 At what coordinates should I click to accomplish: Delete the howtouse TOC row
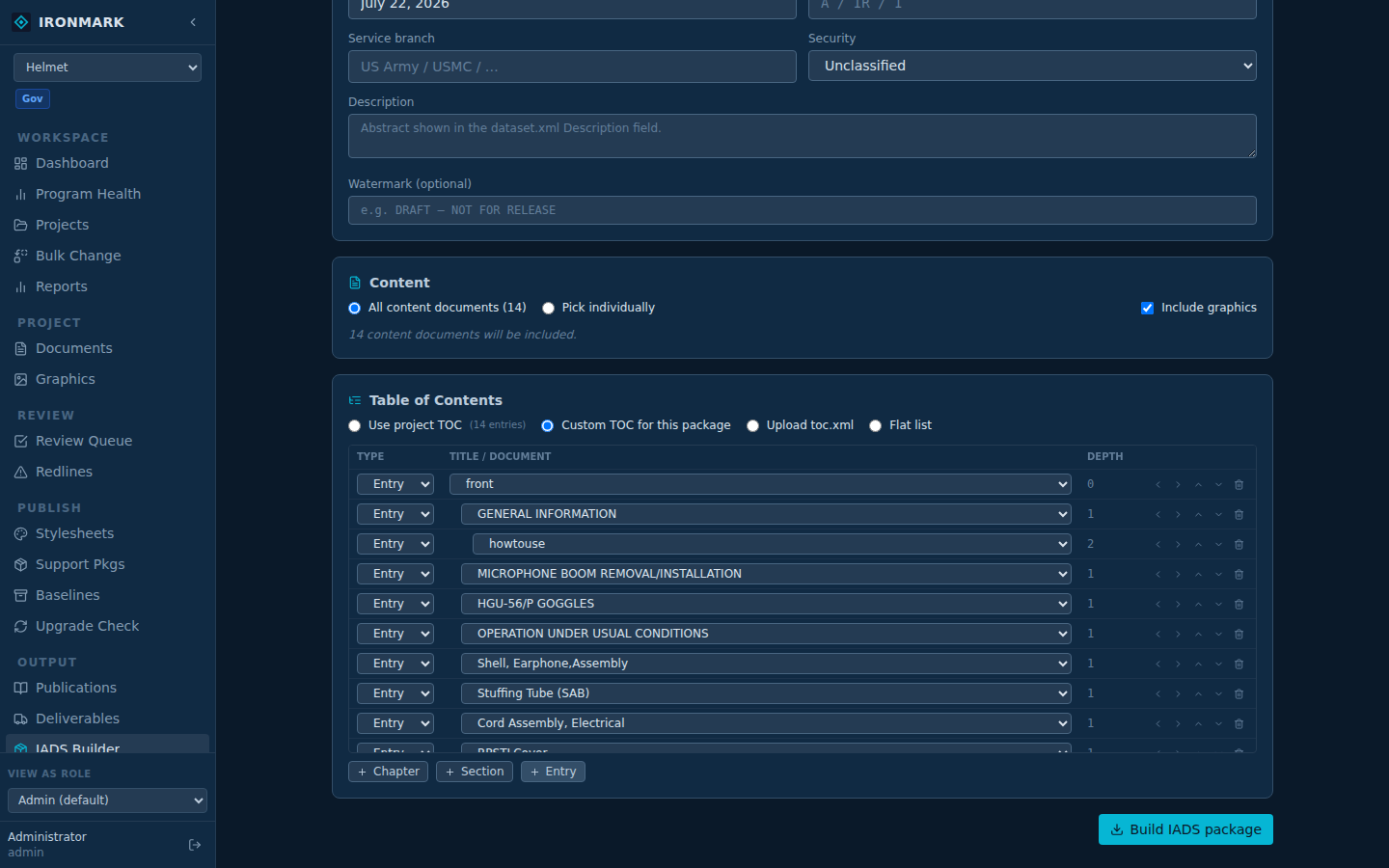(x=1239, y=545)
